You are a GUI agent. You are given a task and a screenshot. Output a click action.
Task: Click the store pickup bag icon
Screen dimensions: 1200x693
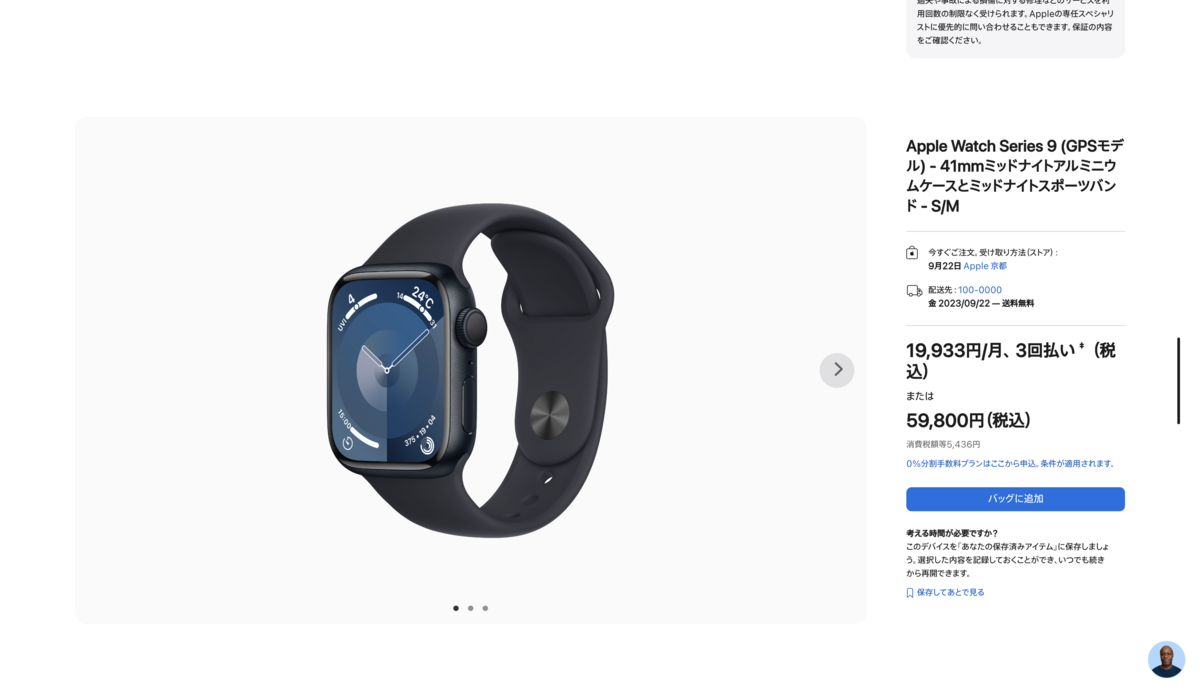(912, 253)
